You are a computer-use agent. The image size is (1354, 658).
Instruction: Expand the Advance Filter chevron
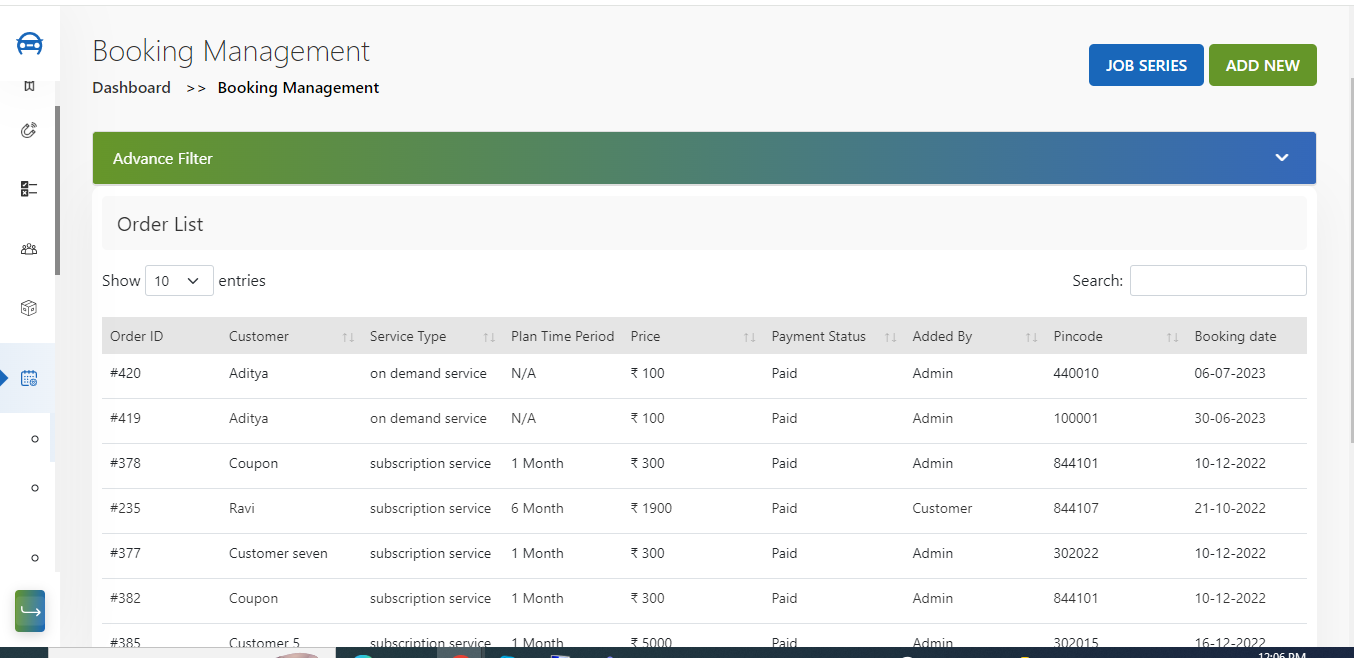tap(1281, 158)
